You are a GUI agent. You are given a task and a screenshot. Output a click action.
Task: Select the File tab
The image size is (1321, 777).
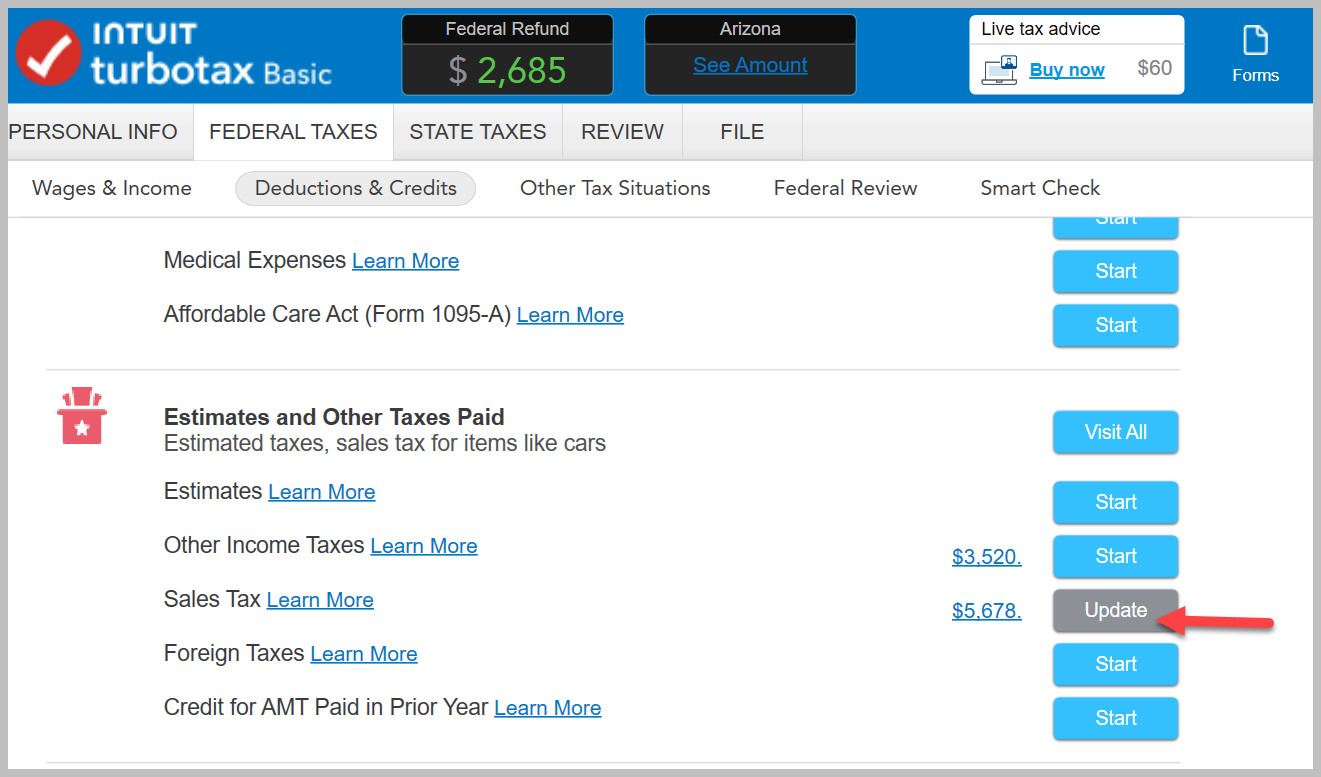[x=742, y=132]
